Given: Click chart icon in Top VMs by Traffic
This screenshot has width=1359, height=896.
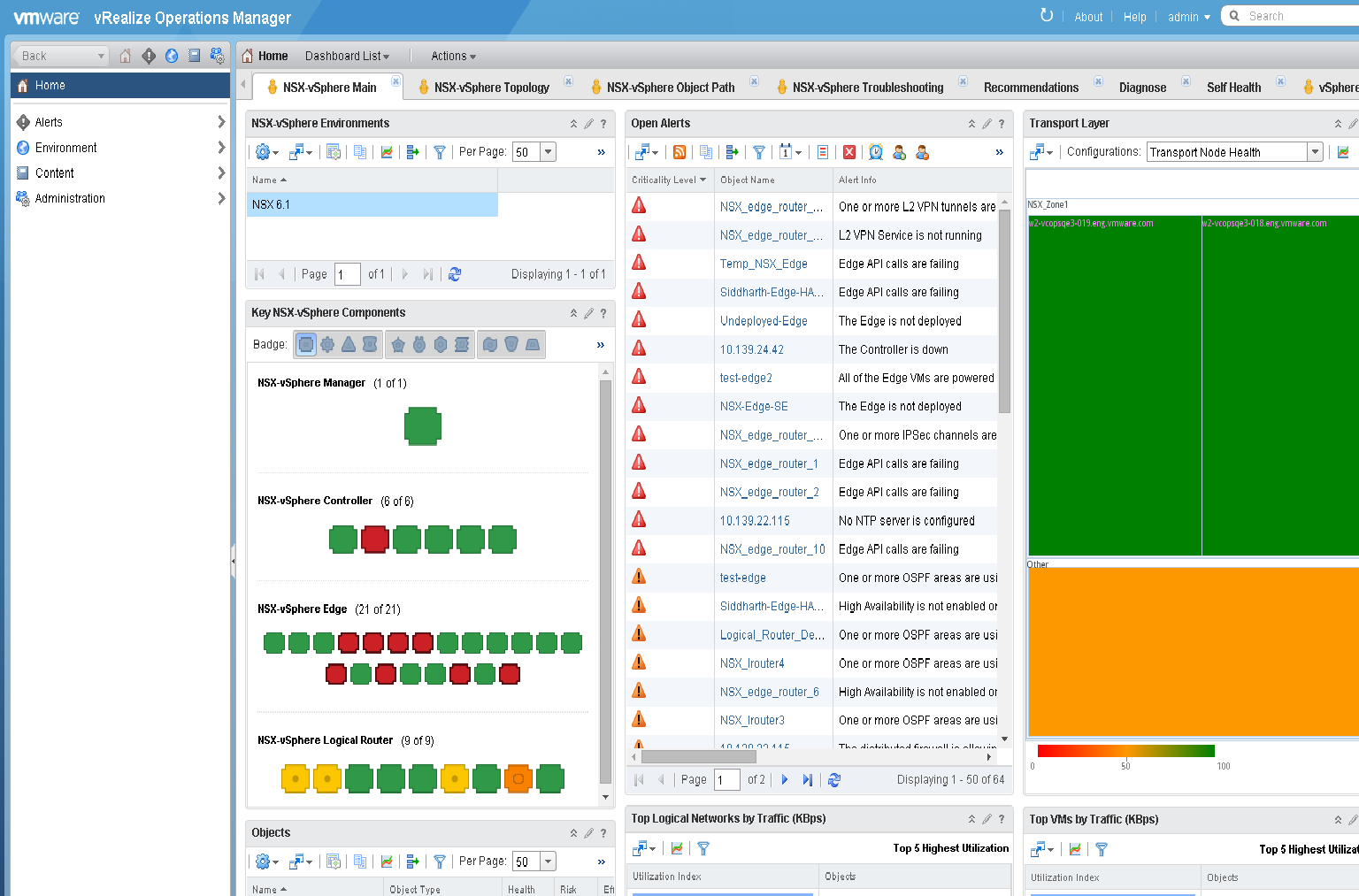Looking at the screenshot, I should [x=1075, y=849].
